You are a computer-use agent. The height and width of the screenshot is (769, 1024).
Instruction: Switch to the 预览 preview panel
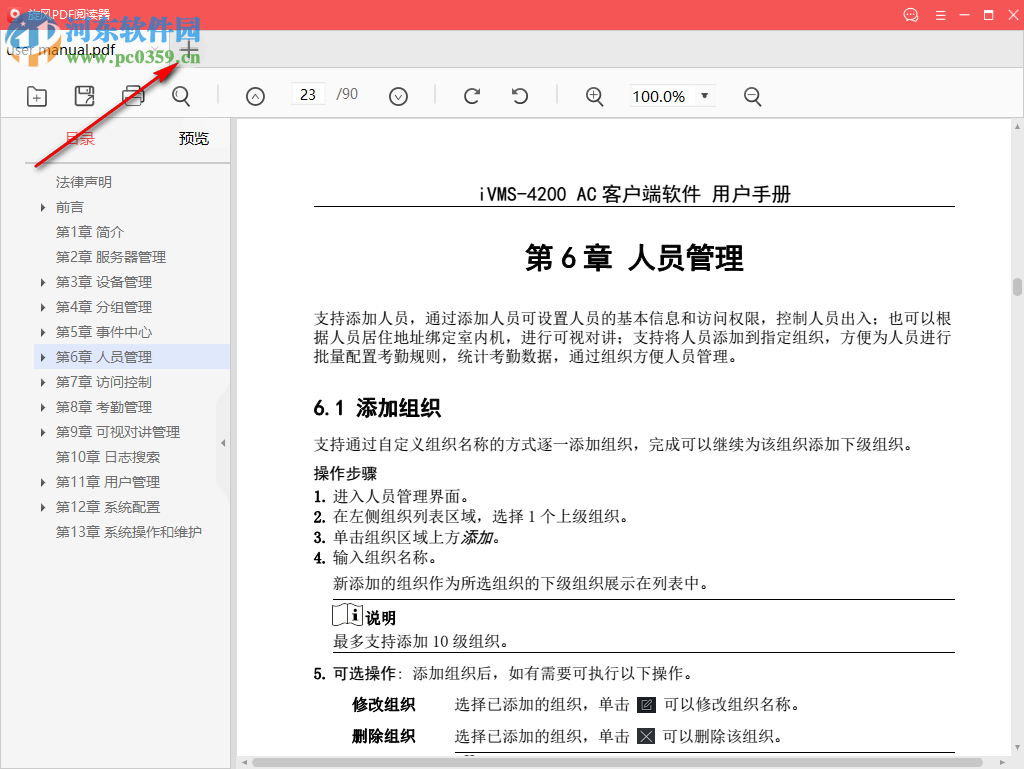pyautogui.click(x=193, y=139)
